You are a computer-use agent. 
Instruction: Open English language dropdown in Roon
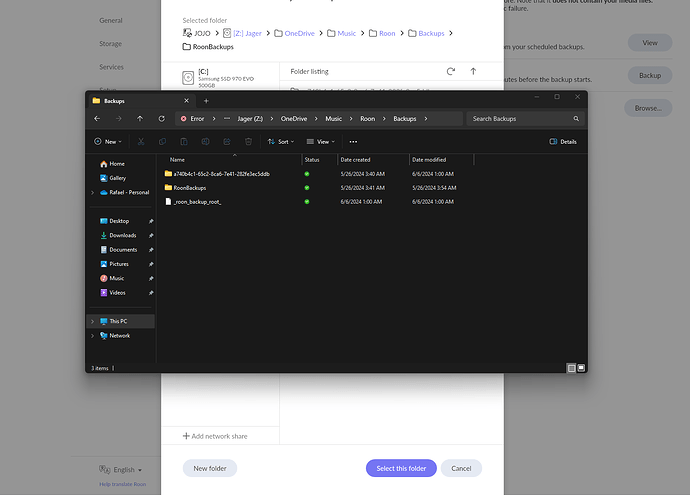click(121, 469)
